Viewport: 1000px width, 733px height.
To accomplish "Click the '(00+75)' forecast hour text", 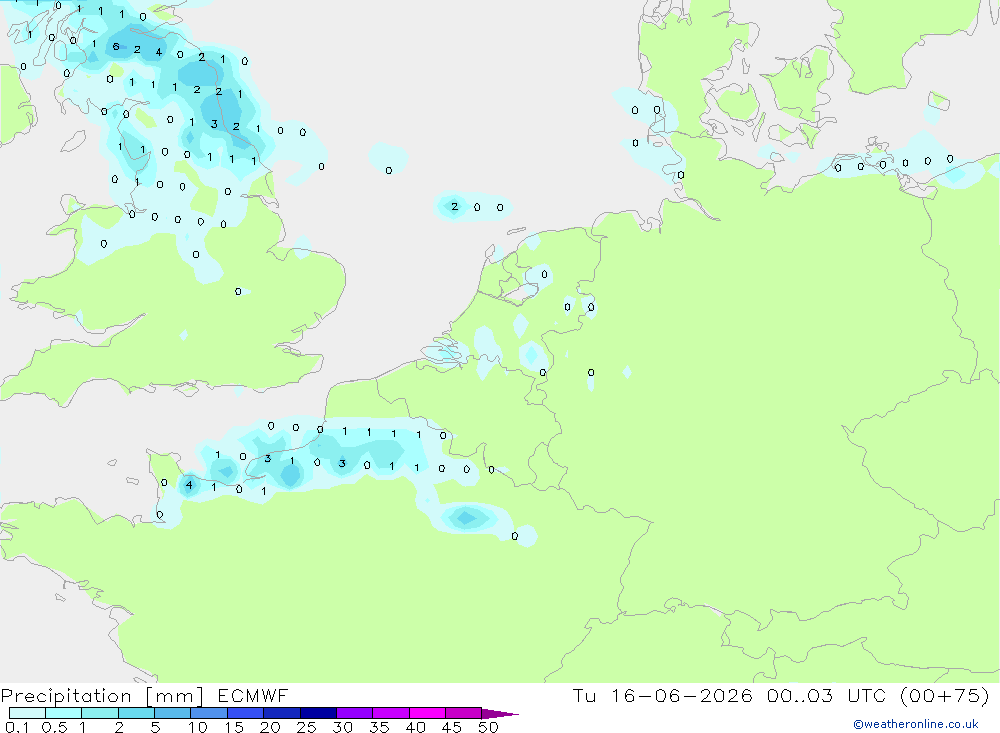I will 945,695.
